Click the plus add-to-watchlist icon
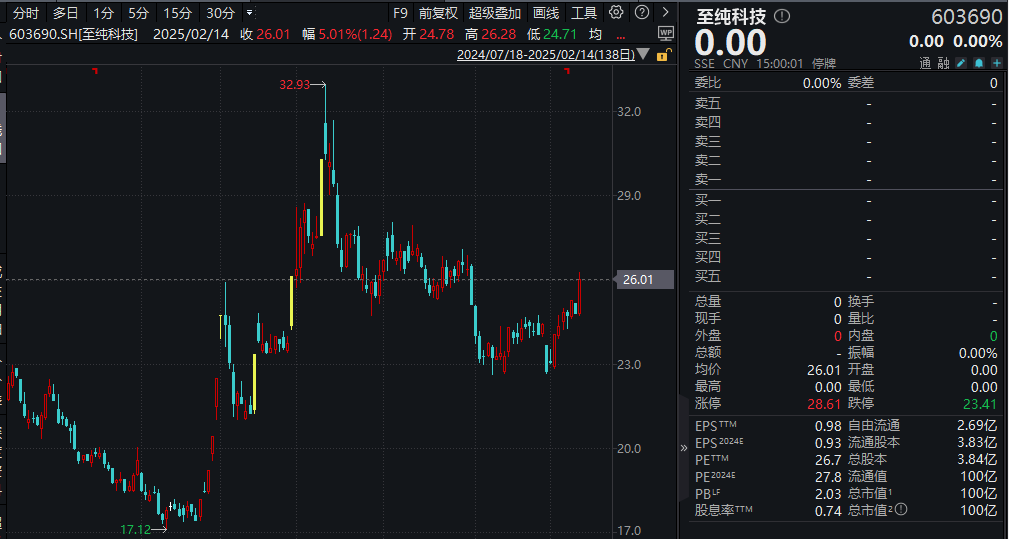 pyautogui.click(x=996, y=63)
